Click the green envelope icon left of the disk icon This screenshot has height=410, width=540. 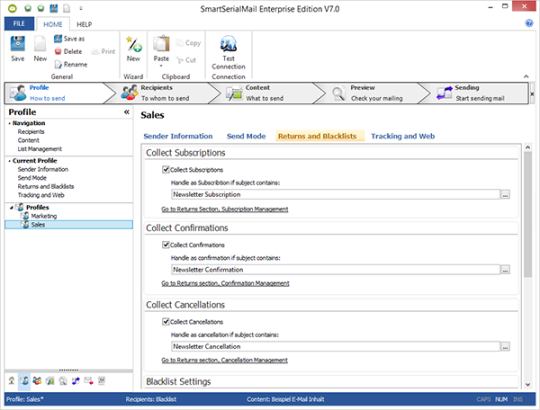point(41,8)
